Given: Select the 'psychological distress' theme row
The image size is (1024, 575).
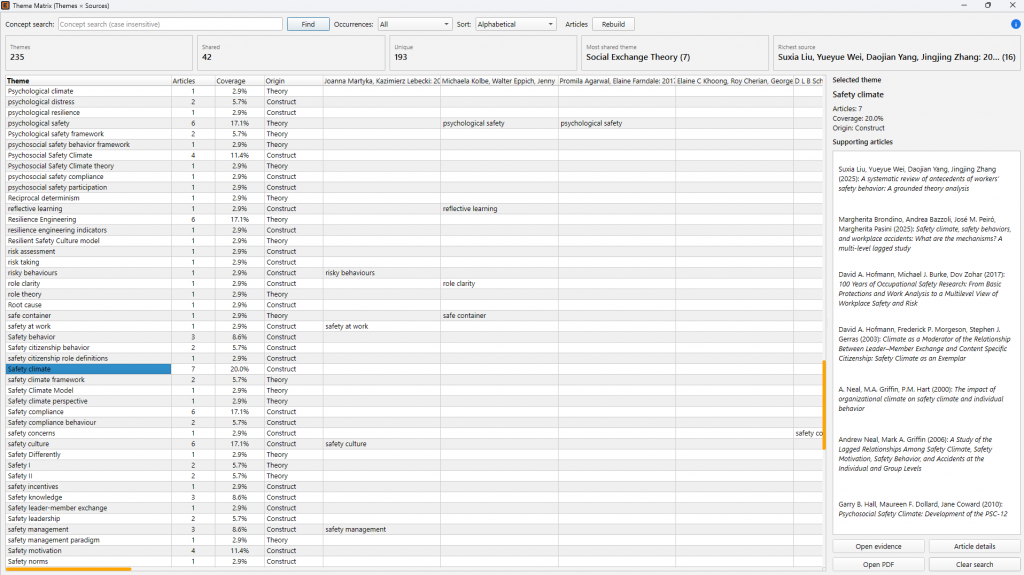Looking at the screenshot, I should click(88, 102).
